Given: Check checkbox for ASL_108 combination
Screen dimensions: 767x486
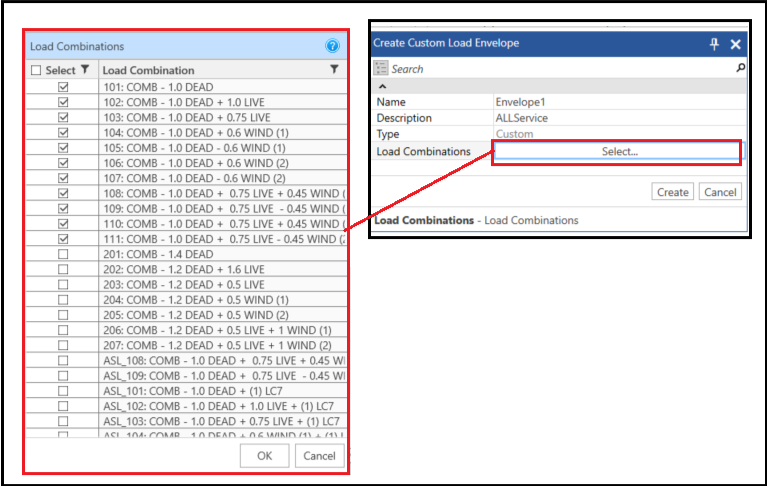Looking at the screenshot, I should click(x=63, y=360).
